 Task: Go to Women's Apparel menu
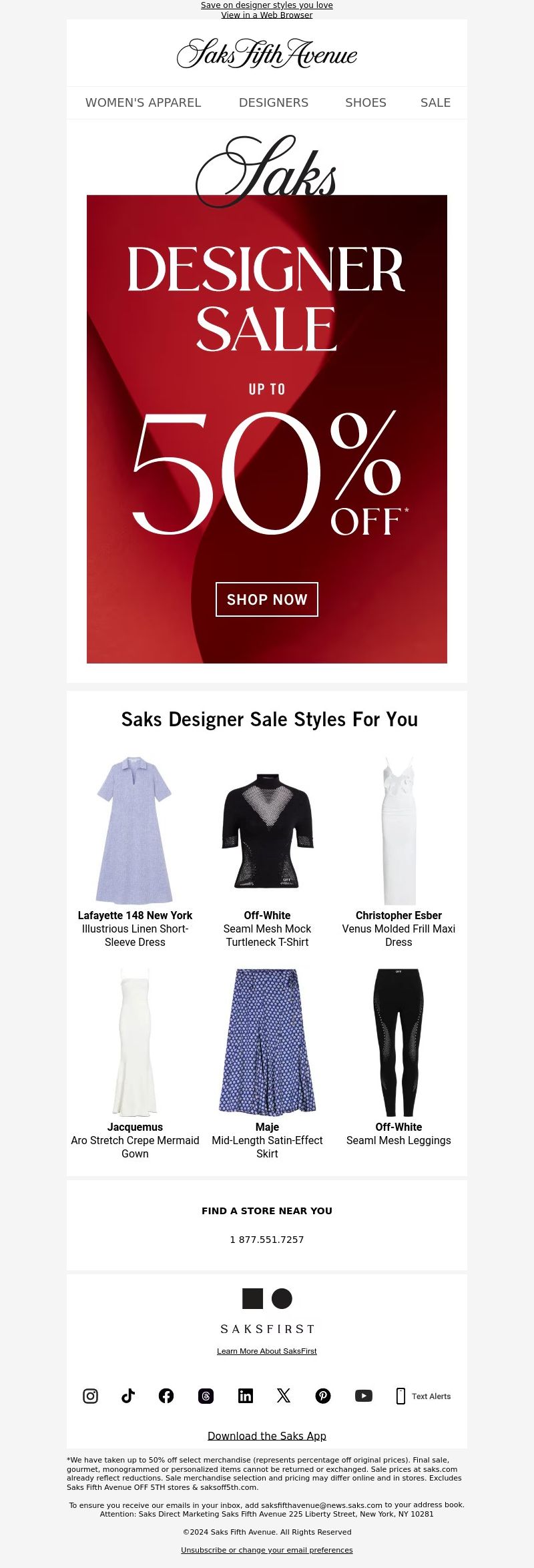pyautogui.click(x=143, y=103)
